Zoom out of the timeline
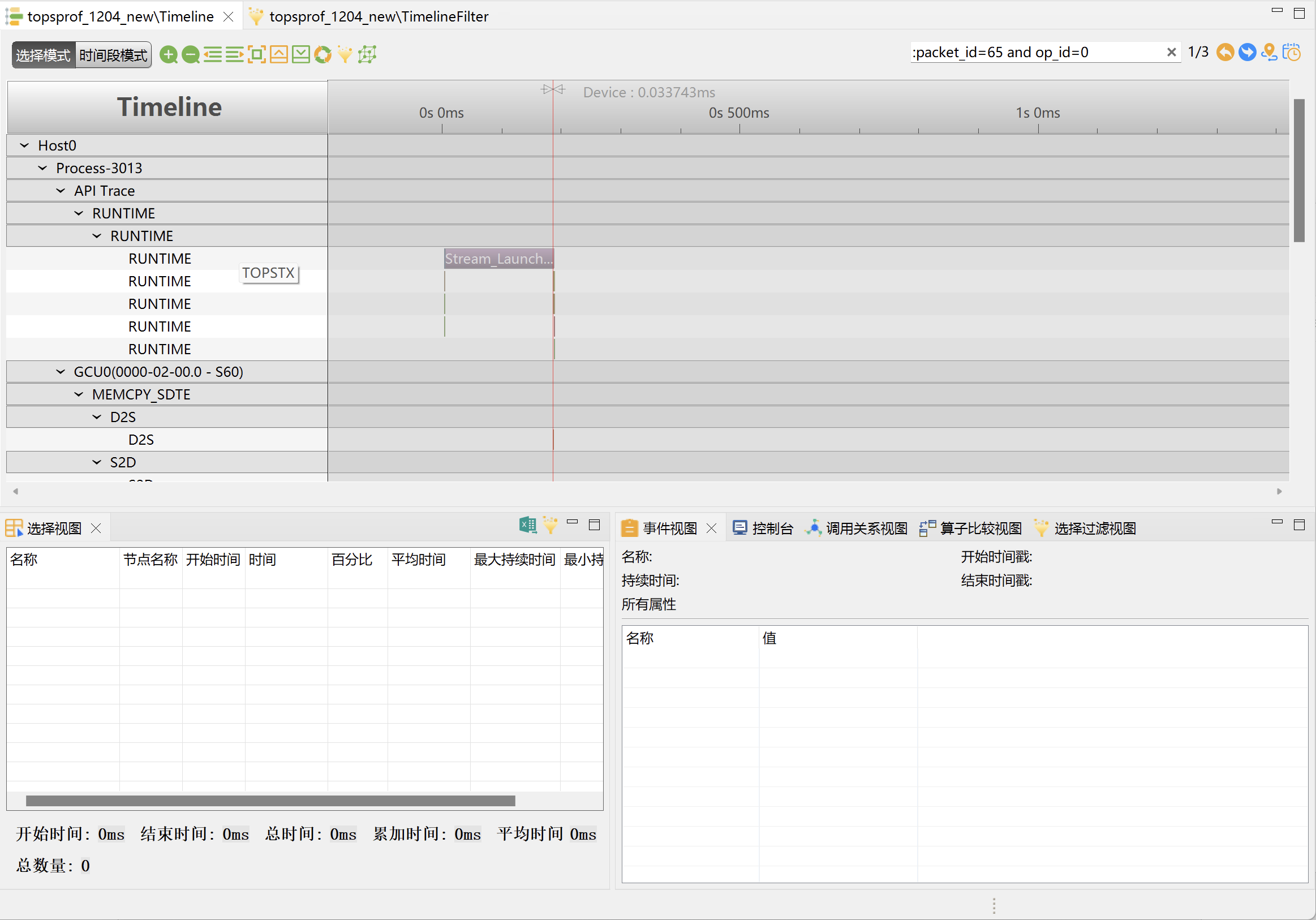Screen dimensions: 1316x920 191,55
